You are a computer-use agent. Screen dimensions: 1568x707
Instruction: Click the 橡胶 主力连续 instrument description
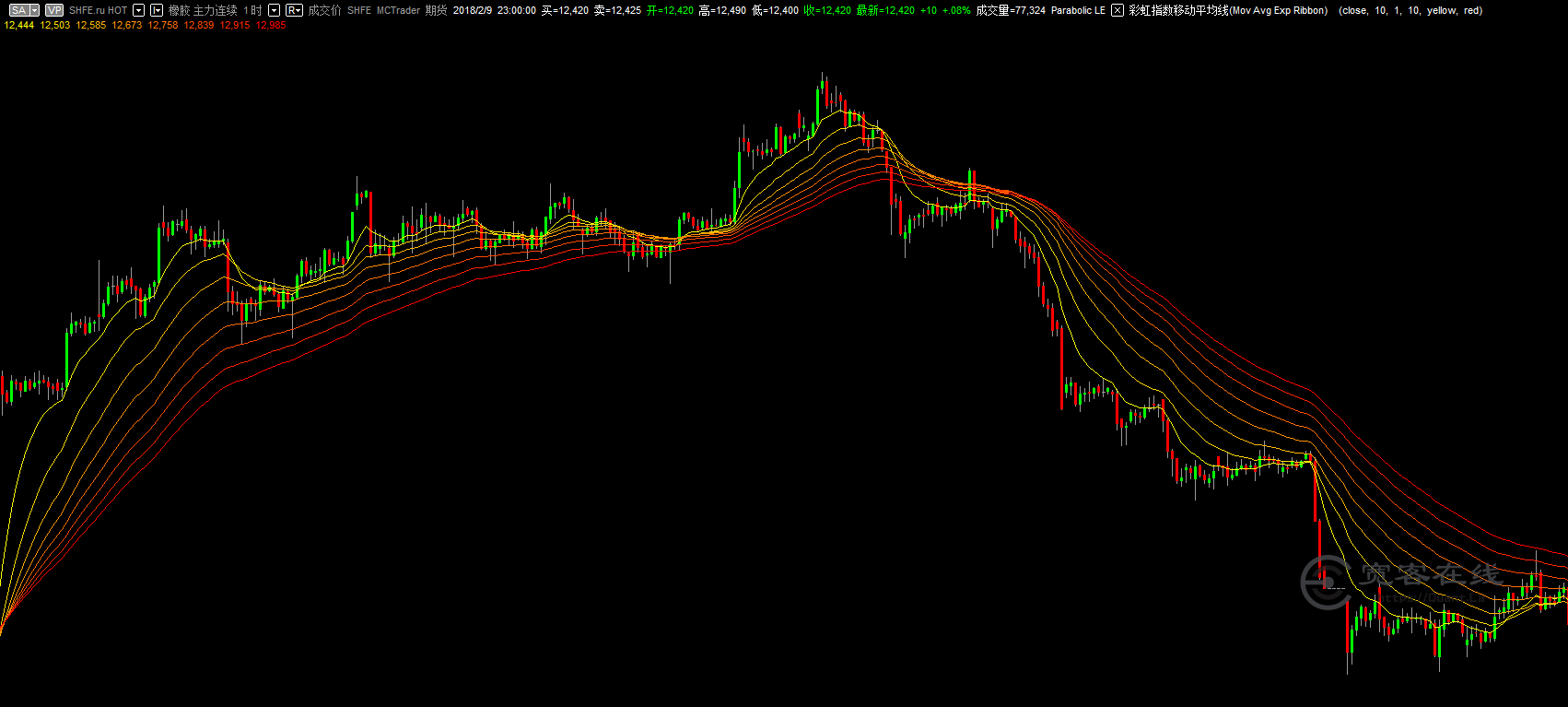(203, 10)
